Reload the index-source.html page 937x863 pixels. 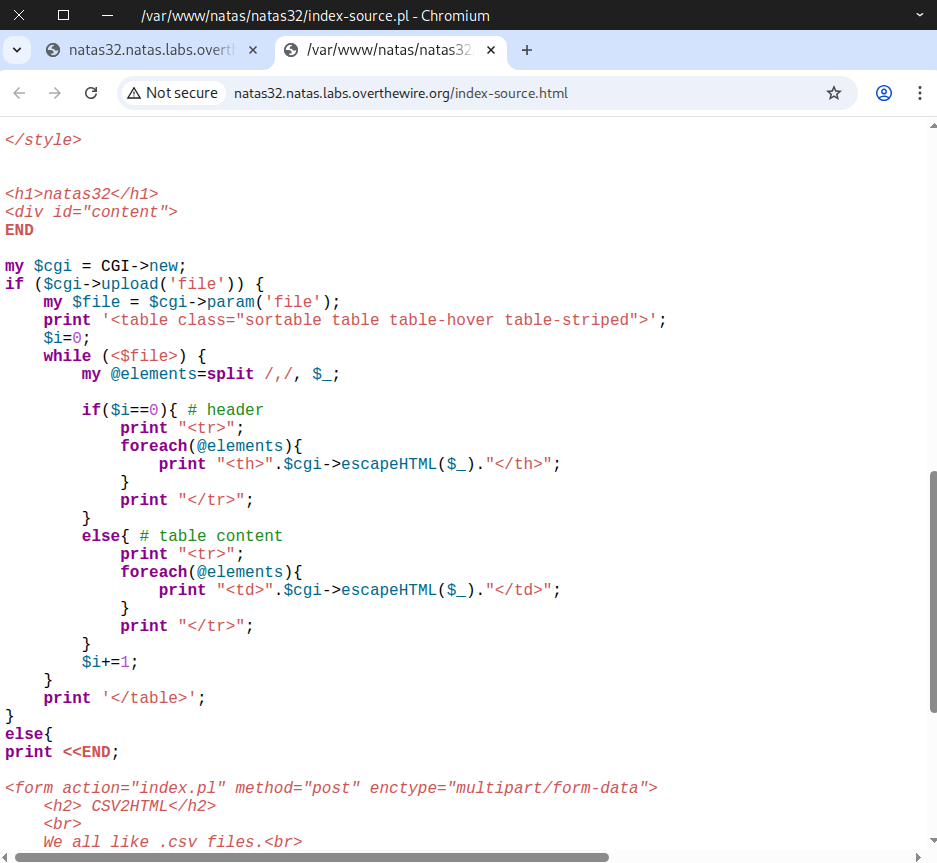[x=91, y=93]
